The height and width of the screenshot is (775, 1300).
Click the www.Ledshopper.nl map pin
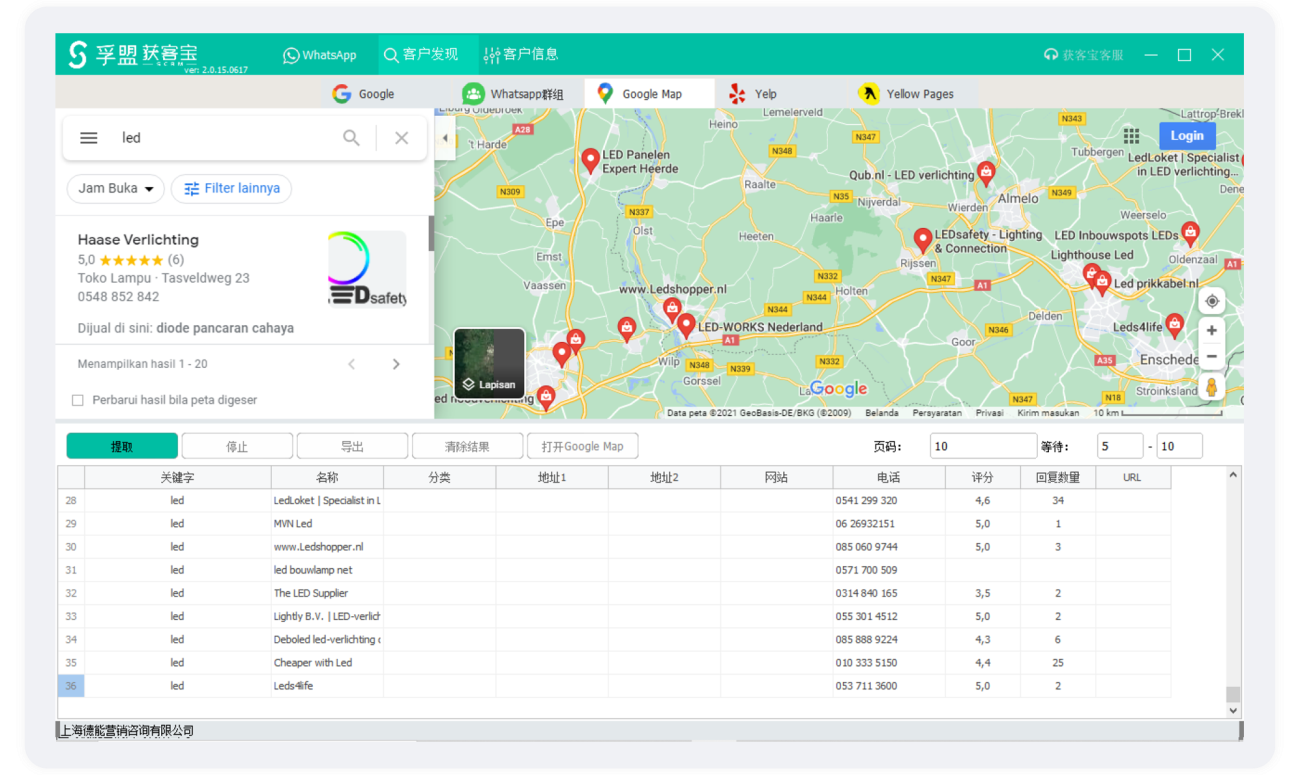point(672,309)
